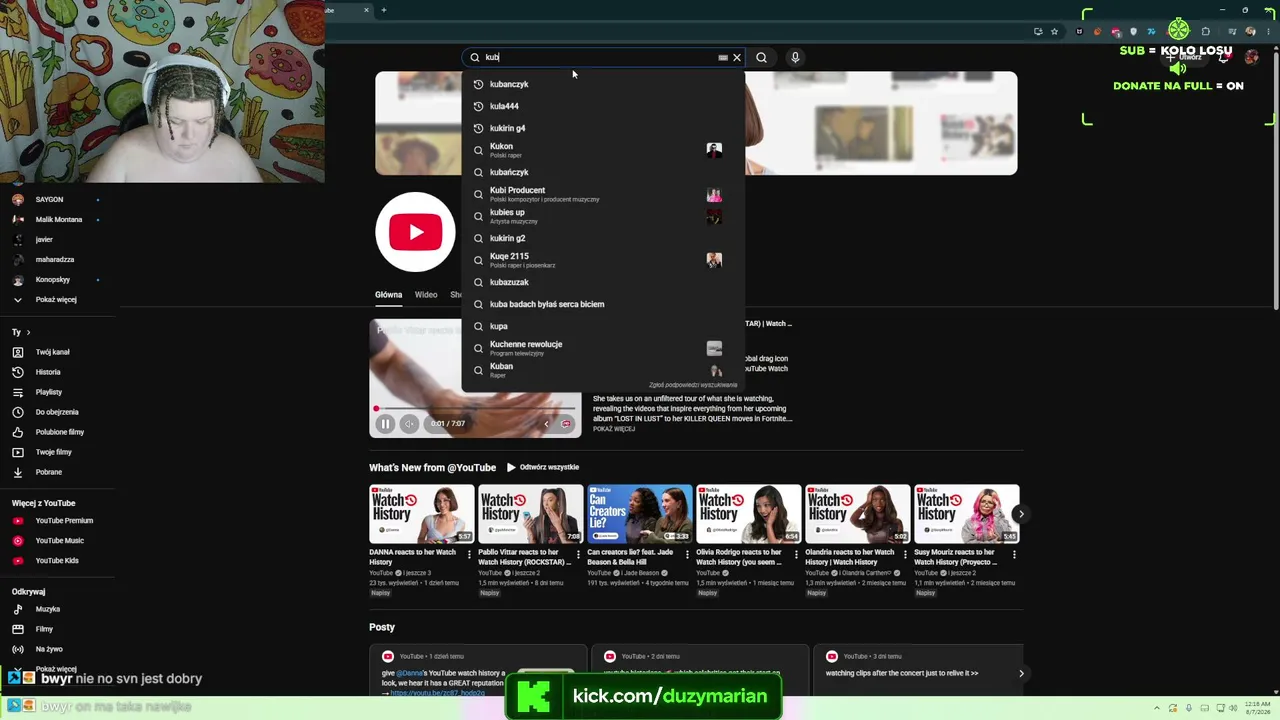
Task: Open options menu for Pabllo Vittar video
Action: (578, 554)
